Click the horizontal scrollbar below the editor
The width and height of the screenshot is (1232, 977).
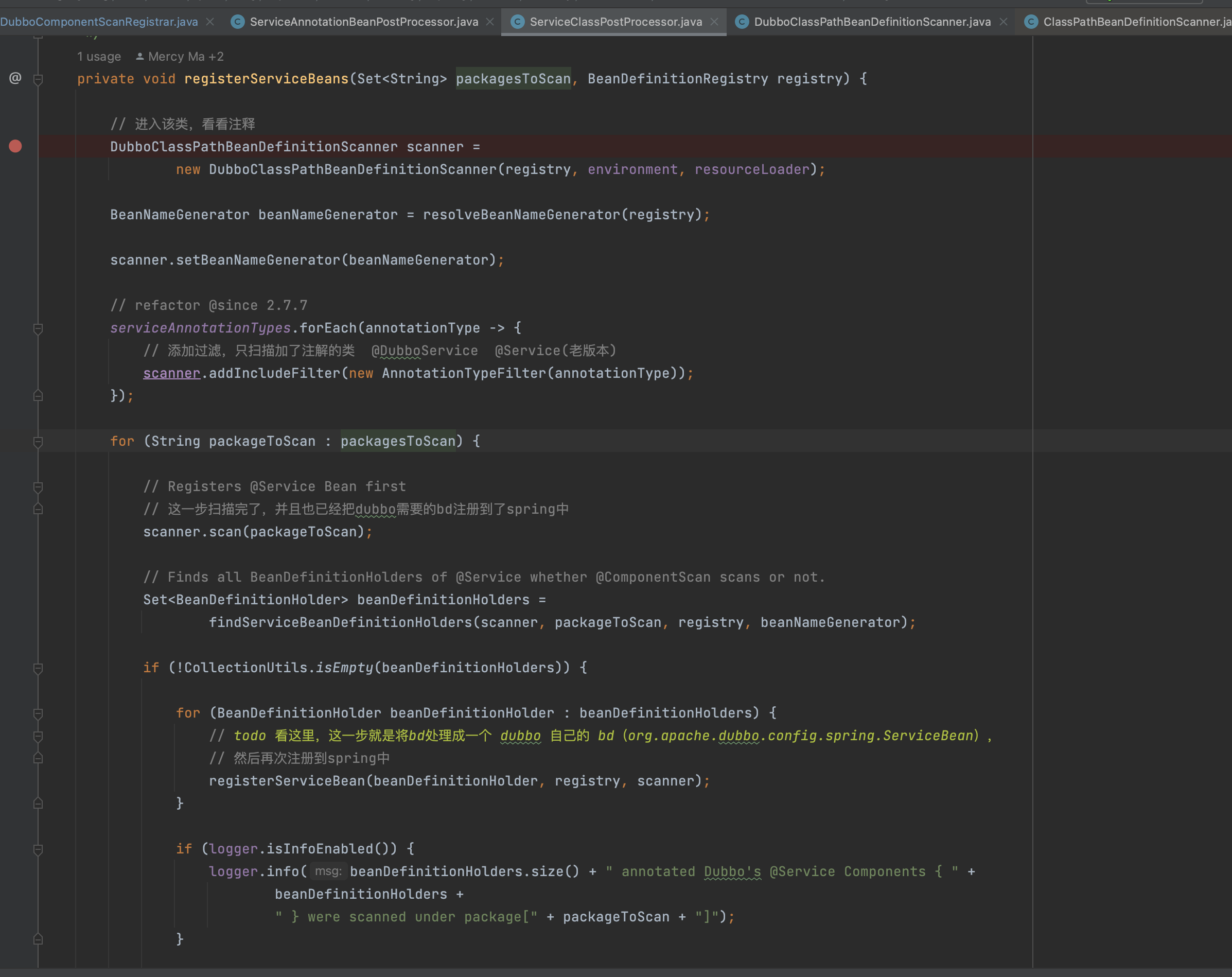point(616,972)
